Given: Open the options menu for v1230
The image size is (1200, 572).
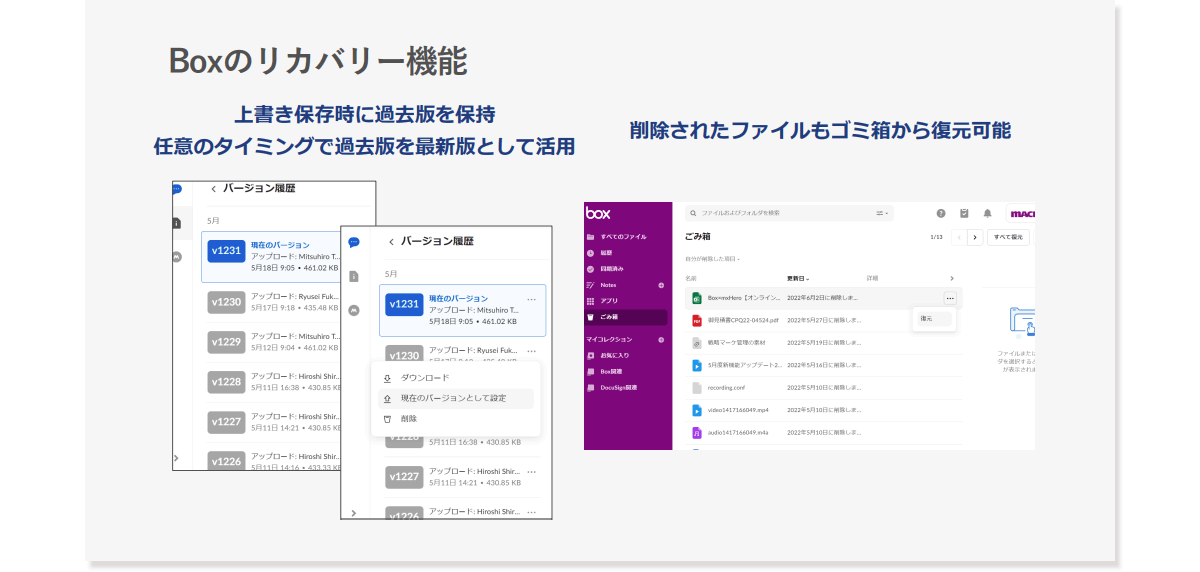Looking at the screenshot, I should click(532, 351).
